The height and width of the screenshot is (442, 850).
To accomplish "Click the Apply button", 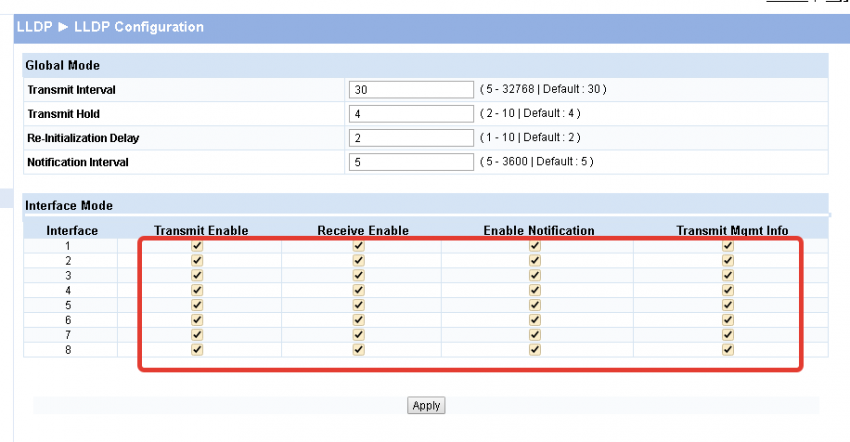I will [427, 406].
